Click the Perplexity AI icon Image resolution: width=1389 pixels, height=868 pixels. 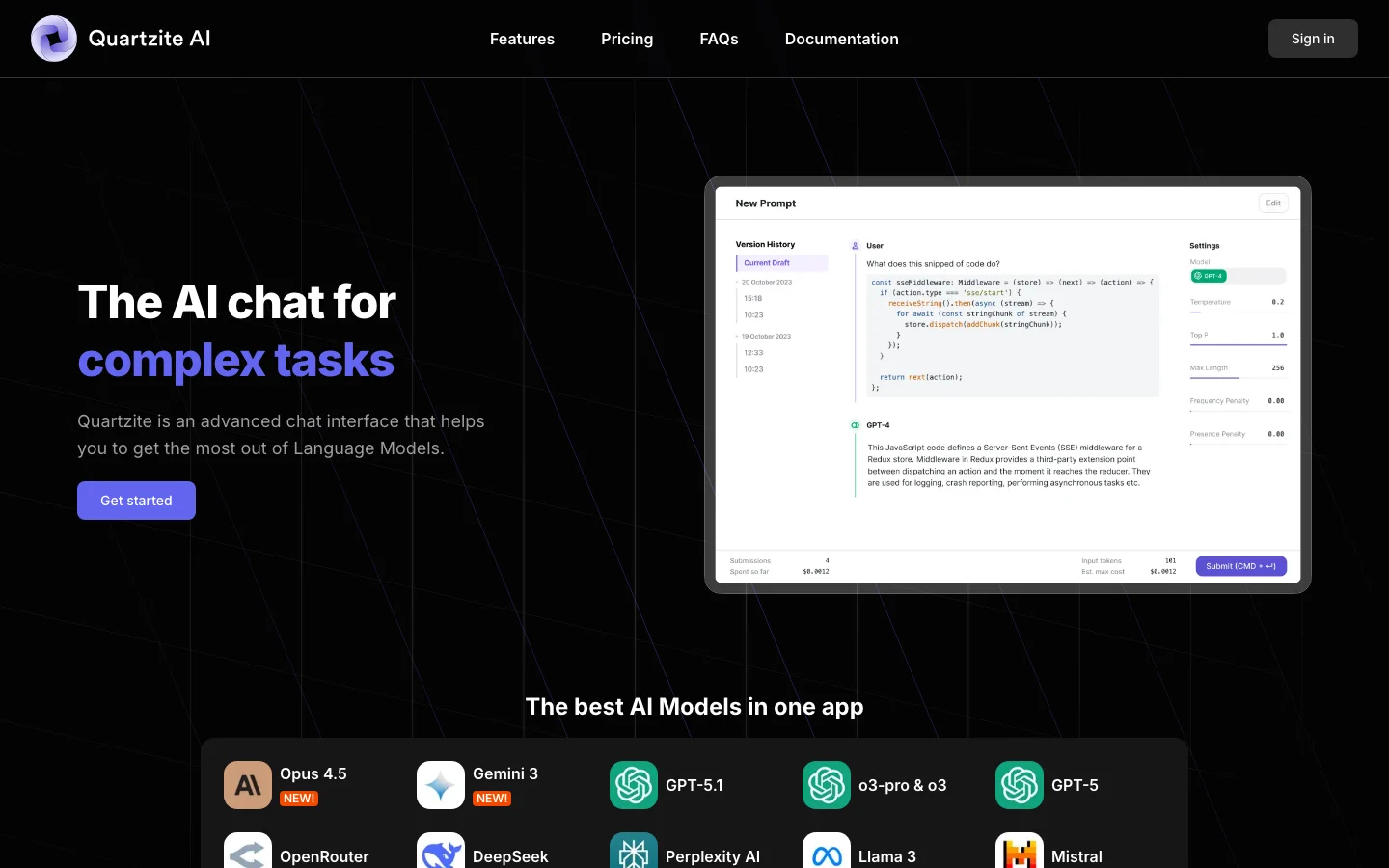click(634, 851)
